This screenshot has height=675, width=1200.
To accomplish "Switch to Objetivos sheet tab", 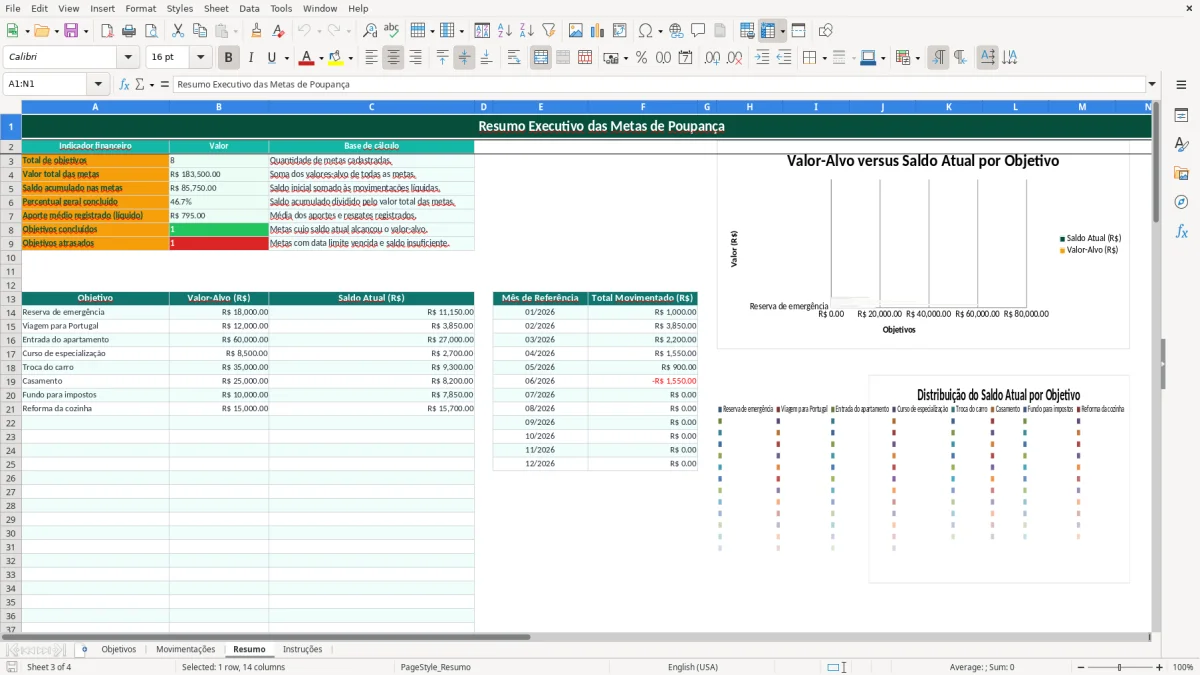I will [118, 649].
